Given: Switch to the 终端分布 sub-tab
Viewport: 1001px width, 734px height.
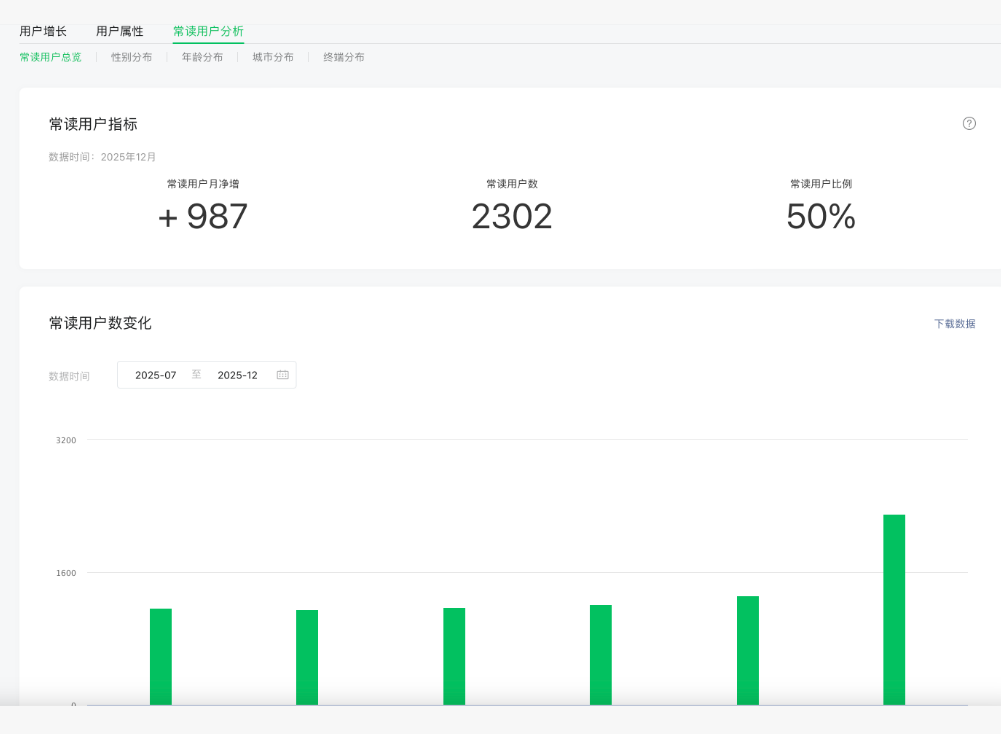Looking at the screenshot, I should click(x=343, y=58).
